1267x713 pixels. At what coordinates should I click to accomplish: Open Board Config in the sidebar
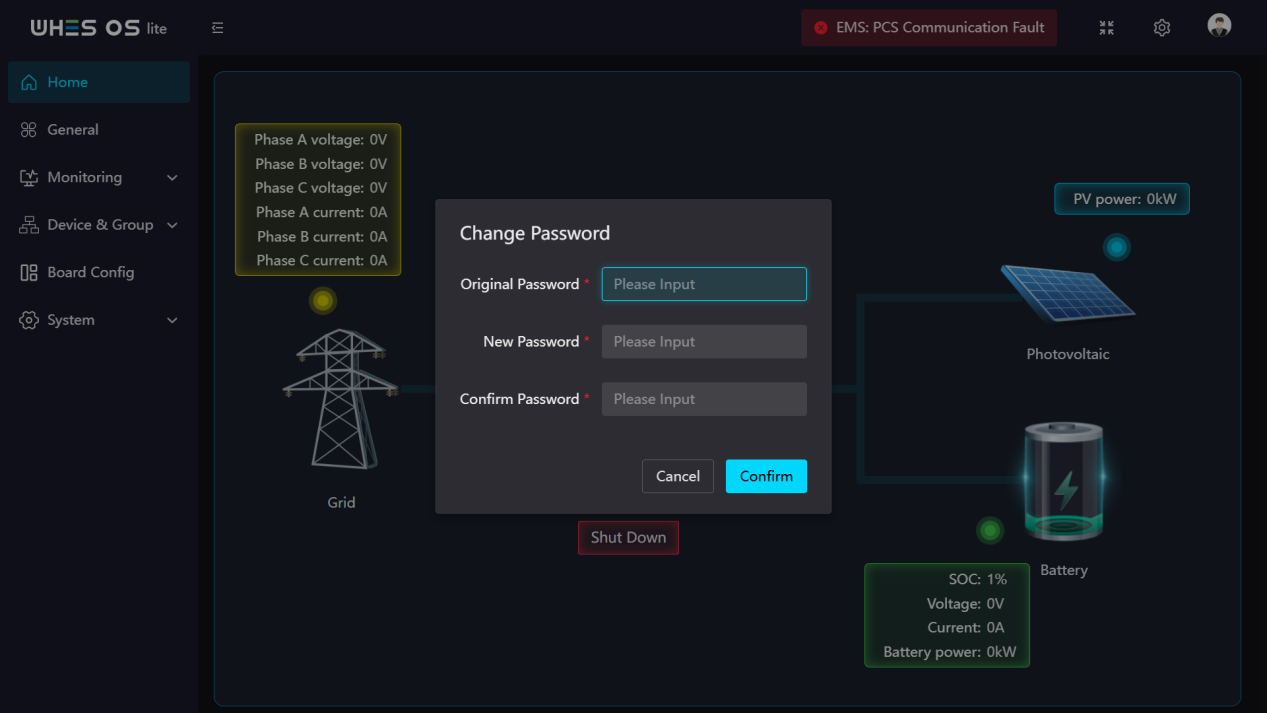pos(99,272)
